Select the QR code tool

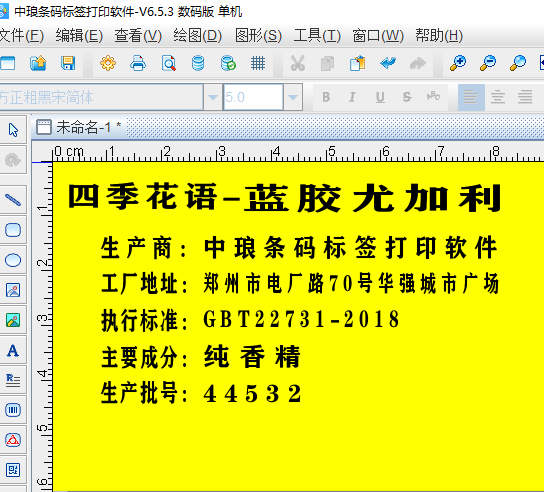click(13, 470)
